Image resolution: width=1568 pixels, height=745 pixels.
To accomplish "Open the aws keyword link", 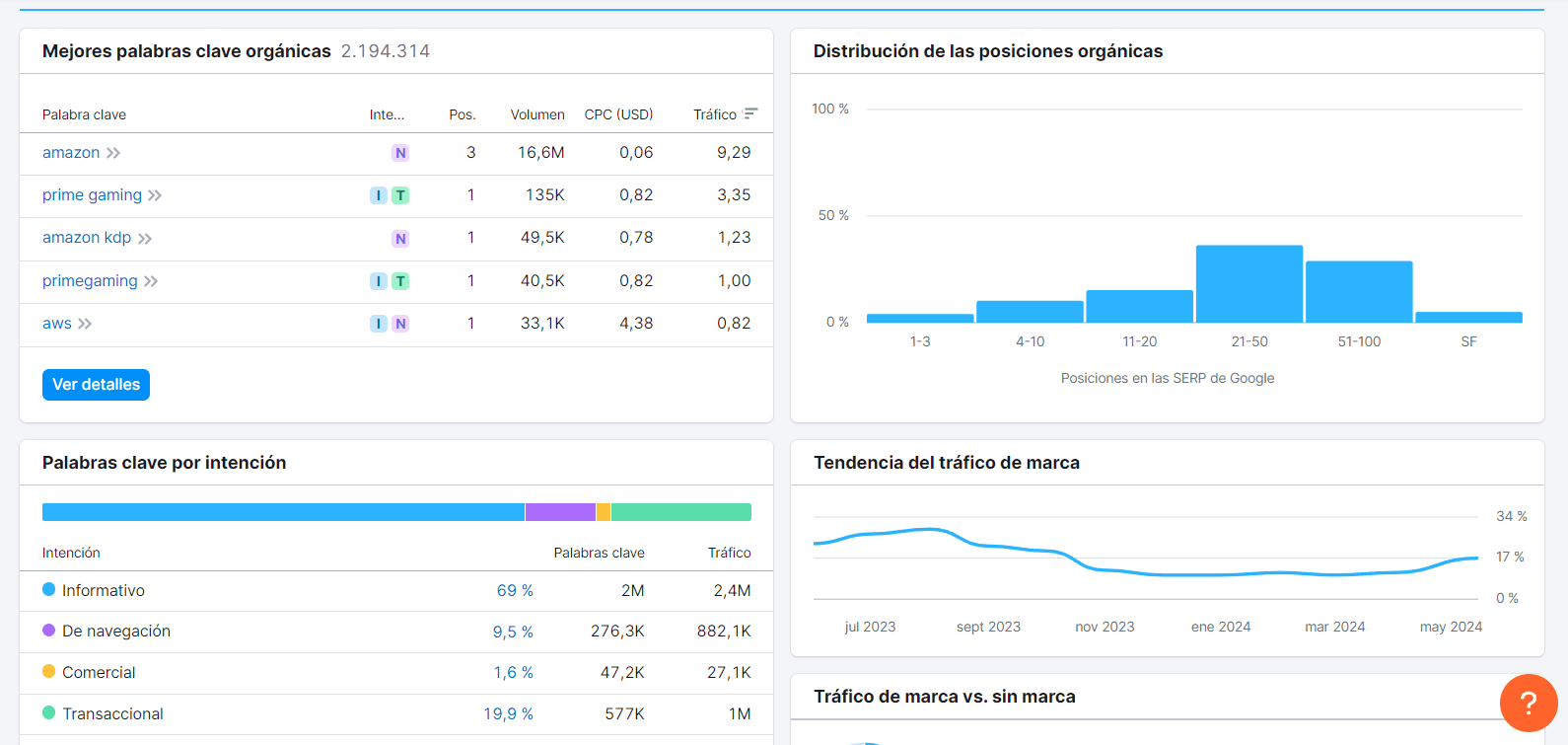I will tap(57, 324).
